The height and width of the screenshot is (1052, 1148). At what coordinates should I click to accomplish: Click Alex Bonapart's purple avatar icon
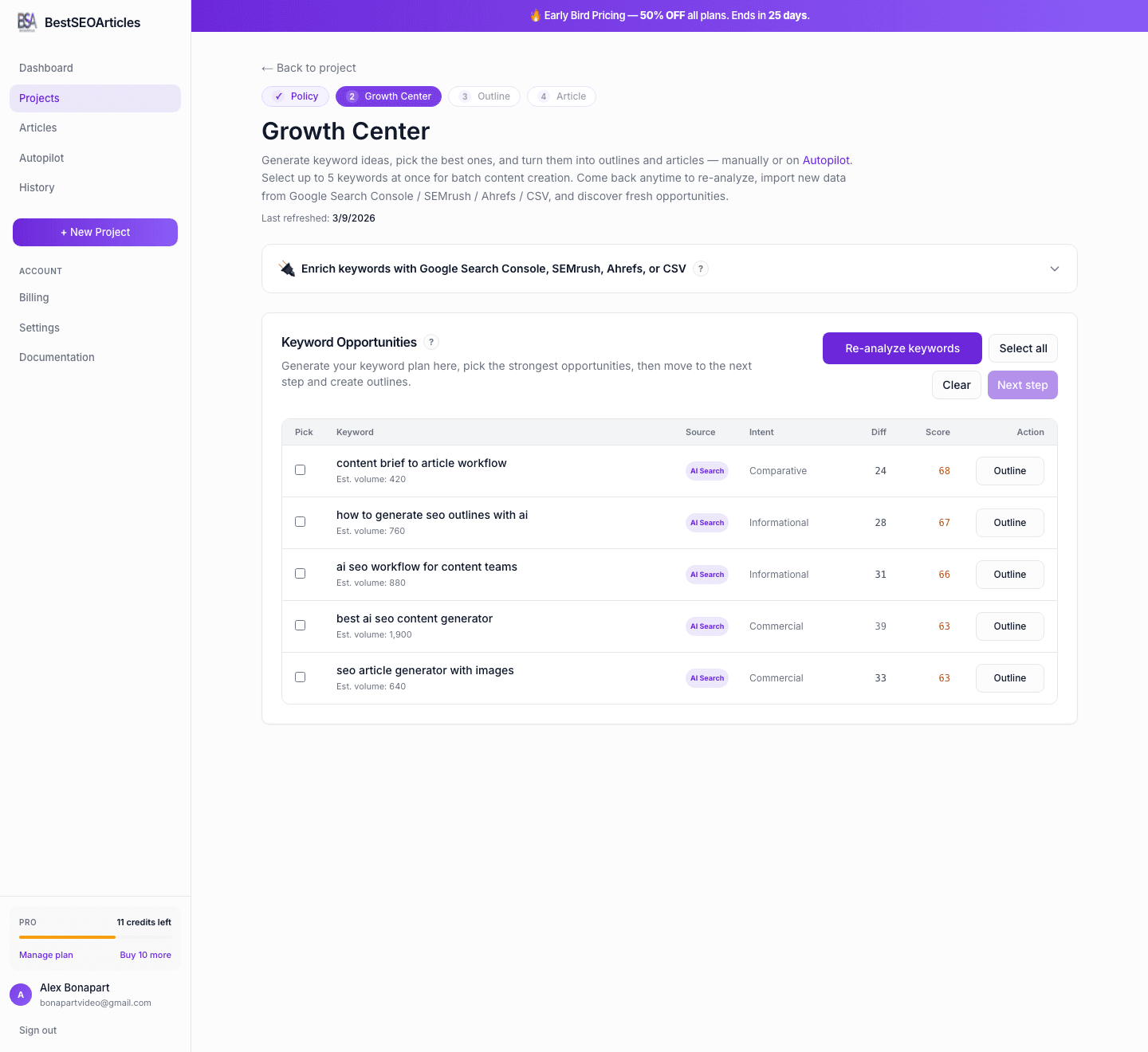[21, 995]
